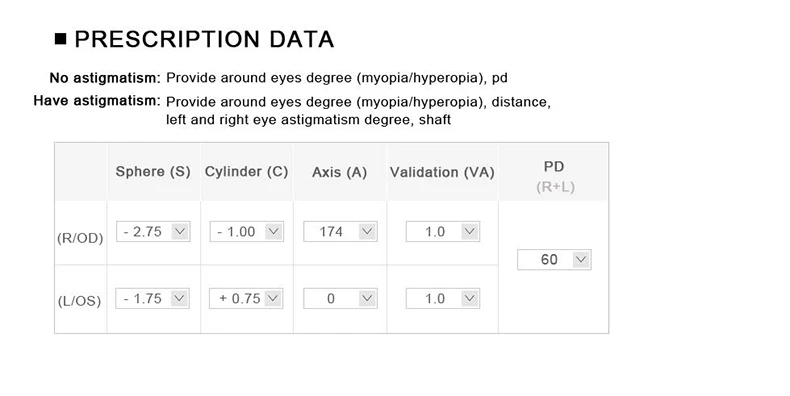Click the Cylinder (C) column header
790x396 pixels.
point(246,172)
